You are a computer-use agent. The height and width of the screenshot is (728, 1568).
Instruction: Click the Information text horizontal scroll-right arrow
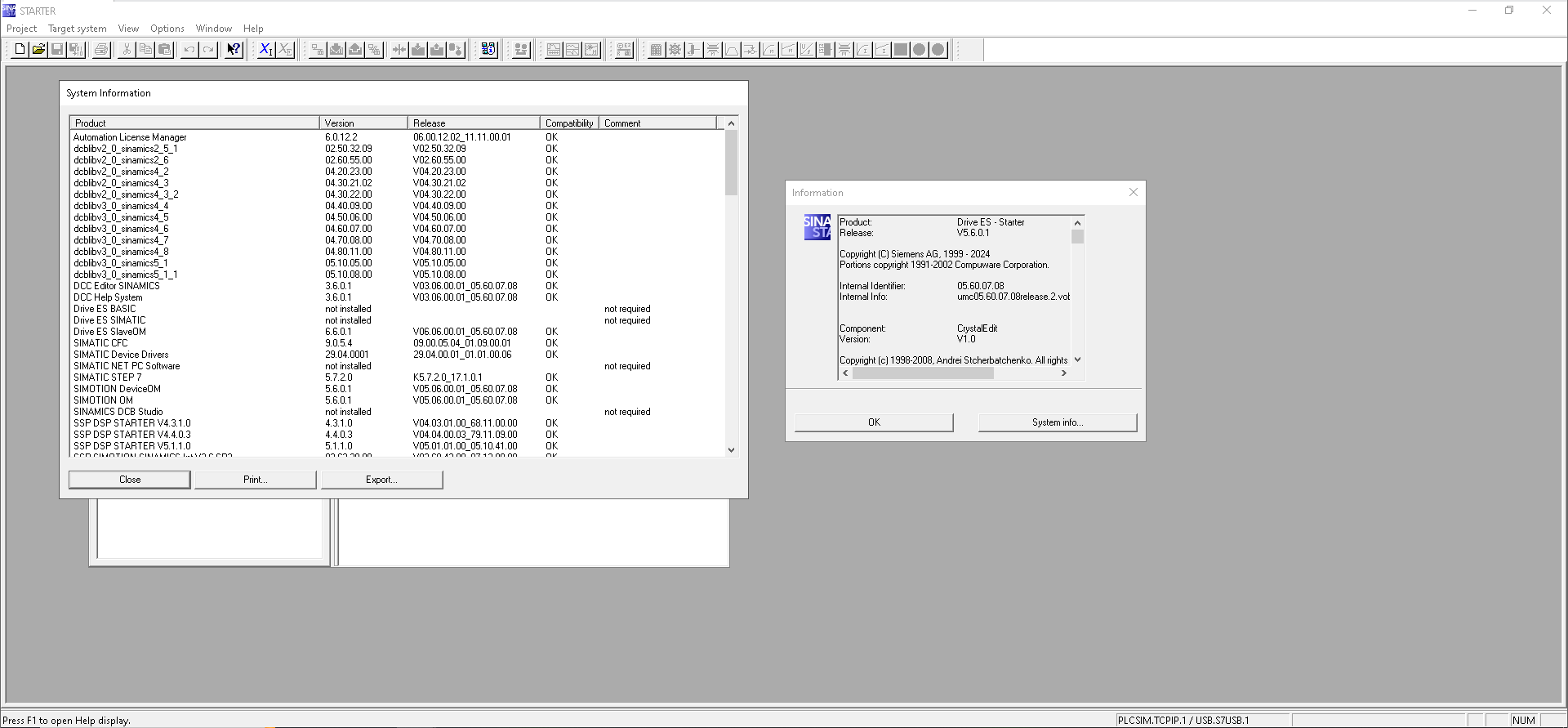(x=1063, y=373)
